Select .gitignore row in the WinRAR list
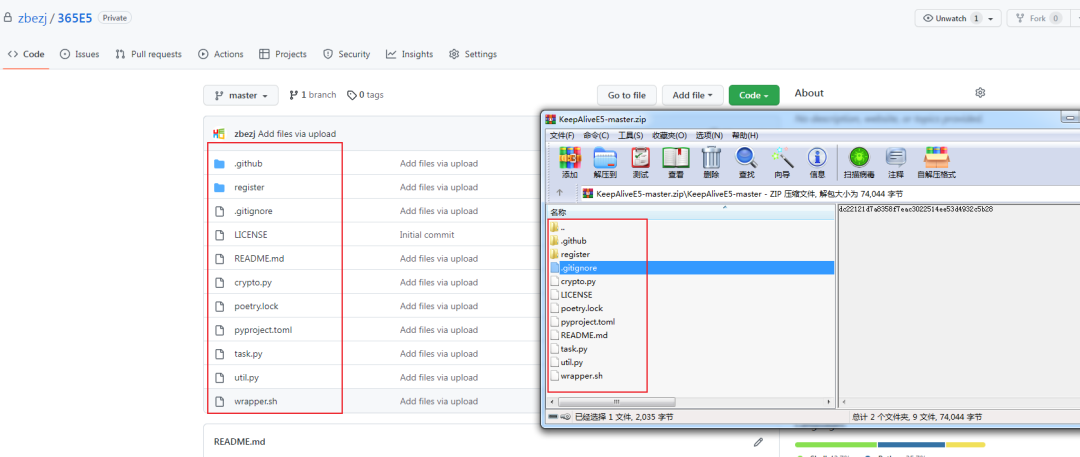The image size is (1080, 457). (692, 267)
